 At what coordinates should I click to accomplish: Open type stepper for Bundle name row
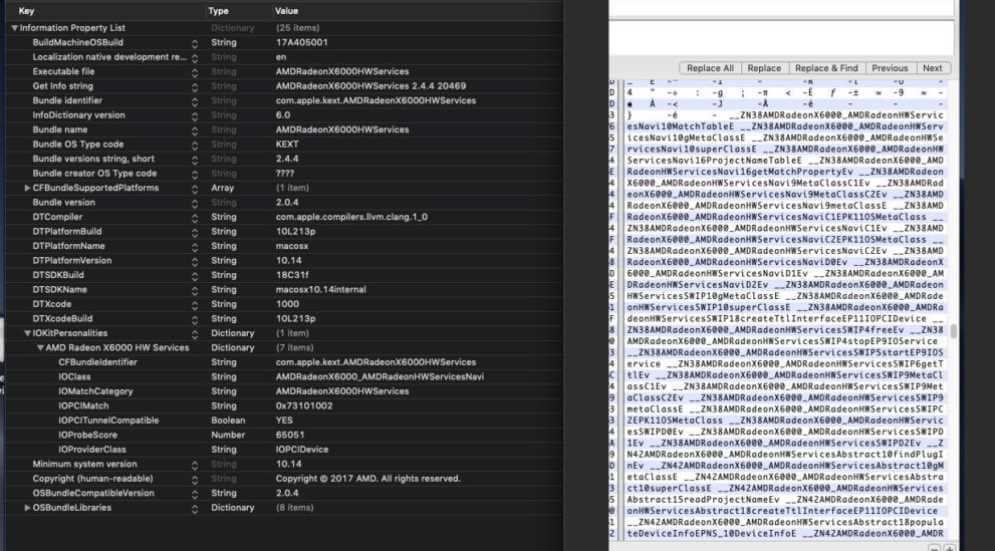tap(195, 130)
